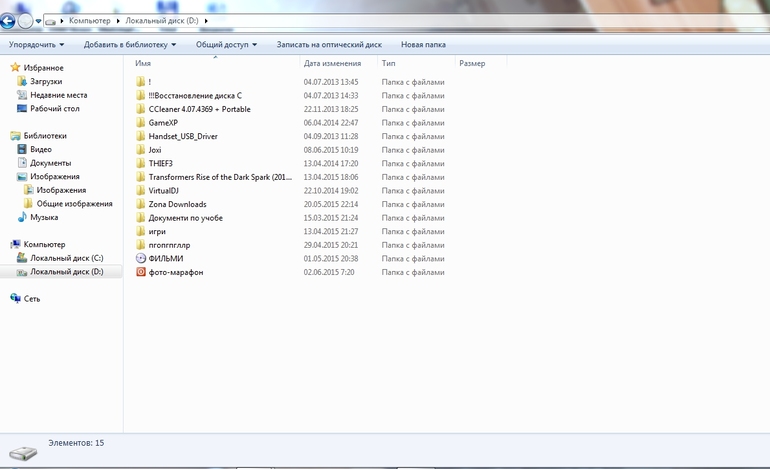Sort by the Дата изменения column header
This screenshot has height=469, width=770.
point(332,63)
